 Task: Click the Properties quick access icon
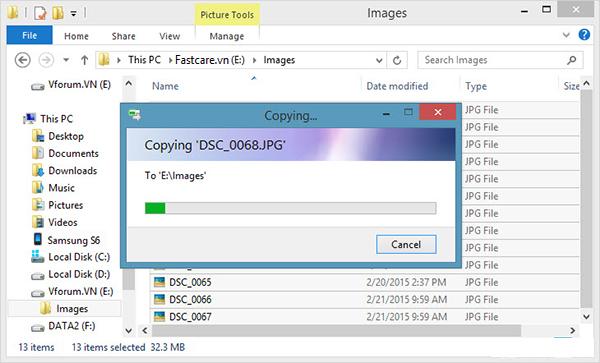tap(40, 13)
